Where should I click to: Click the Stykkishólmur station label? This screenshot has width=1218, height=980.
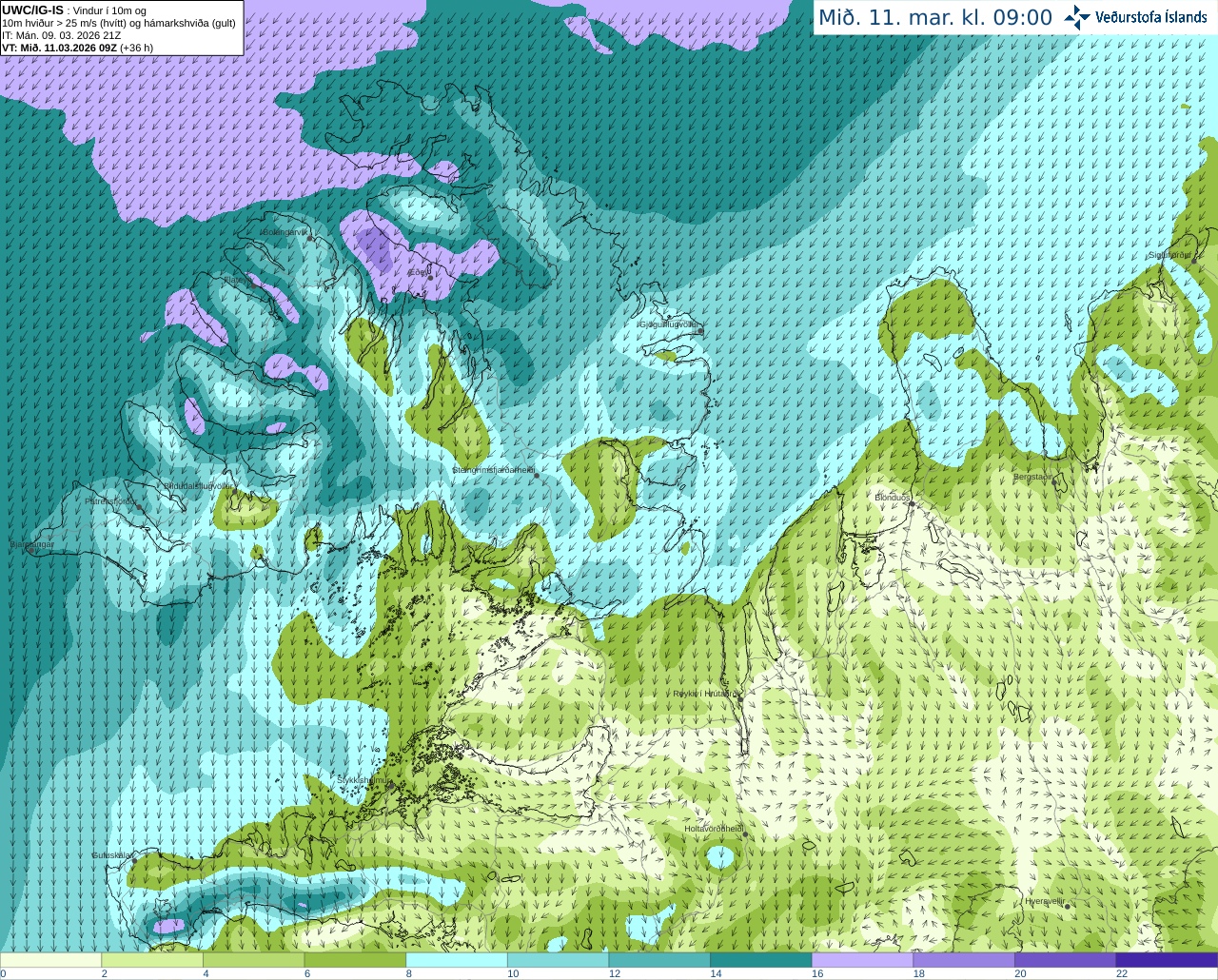364,779
